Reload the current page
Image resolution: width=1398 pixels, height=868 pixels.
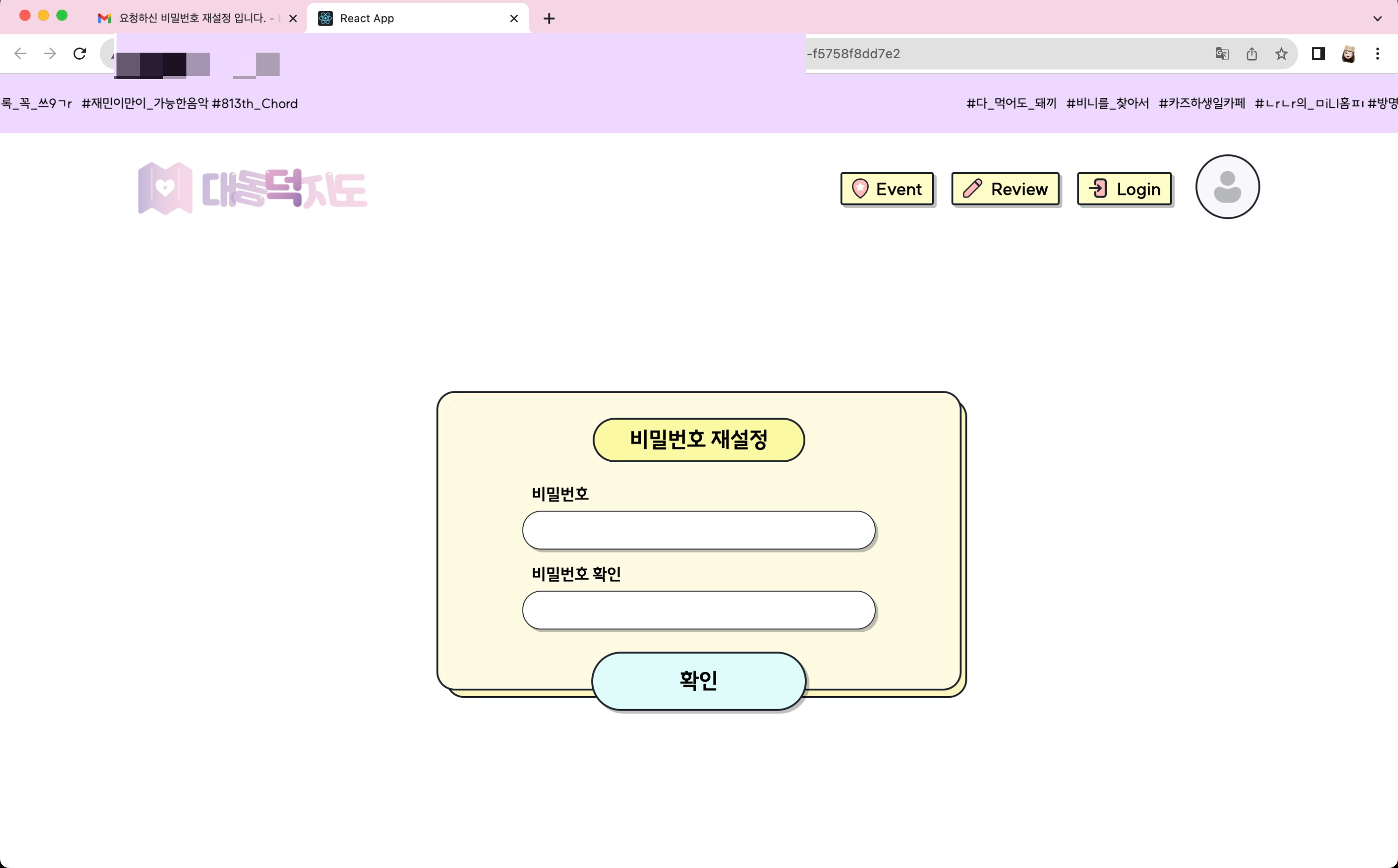[x=80, y=54]
